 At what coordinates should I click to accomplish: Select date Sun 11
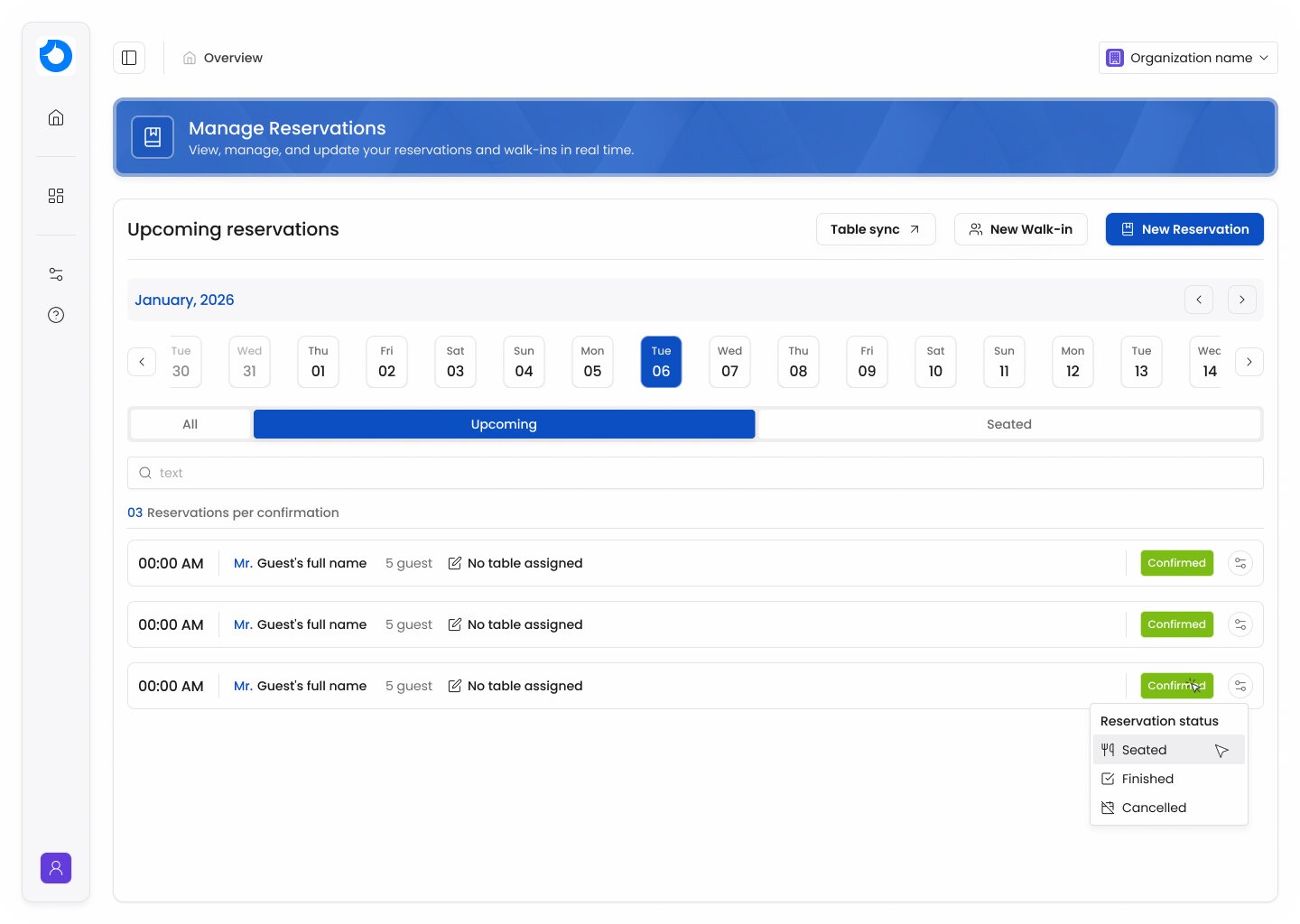point(1005,362)
